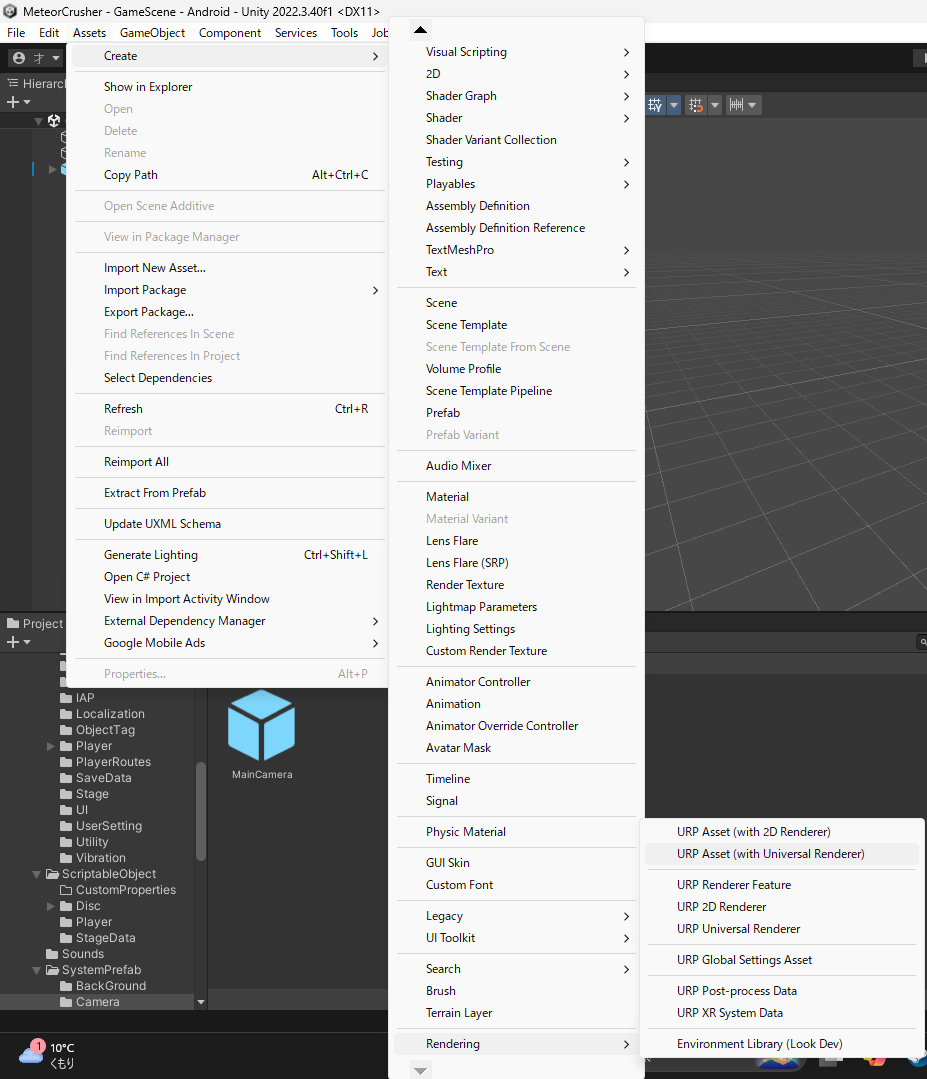
Task: Create a Timeline asset
Action: click(516, 779)
